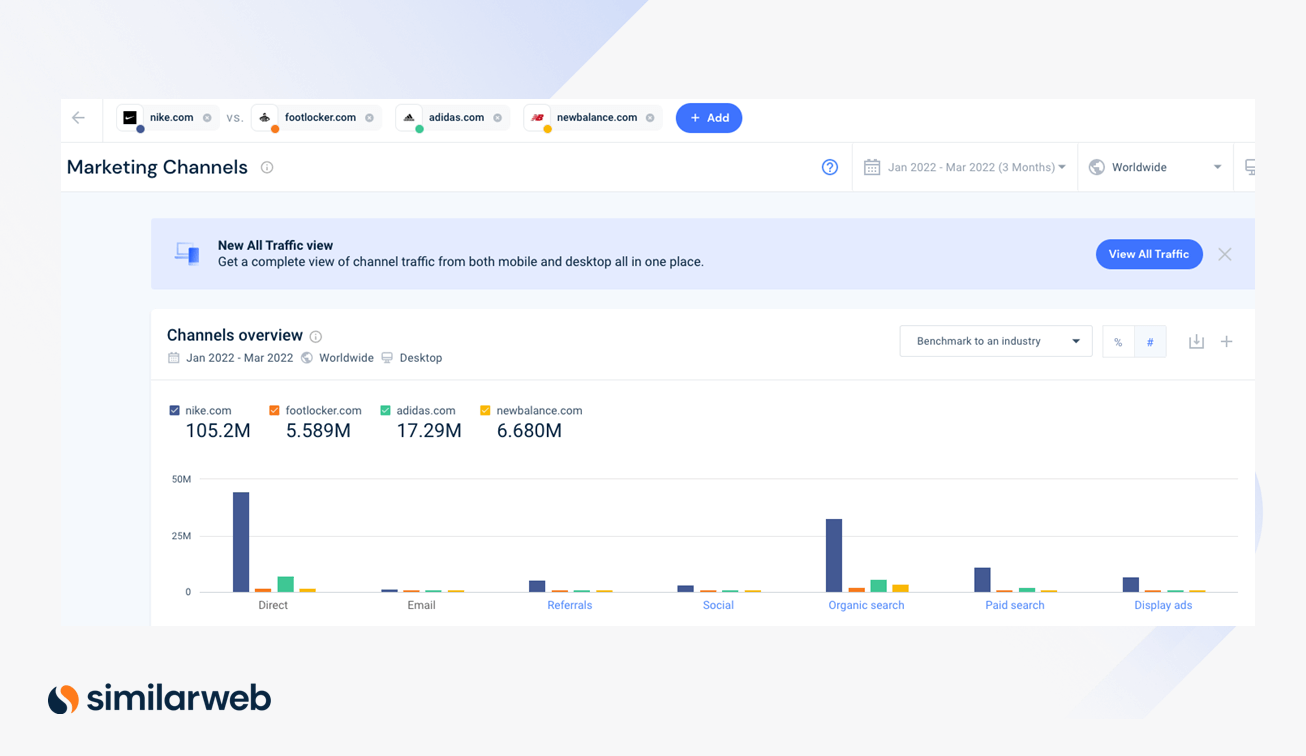Uncheck the nike.com legend checkbox

pos(175,411)
